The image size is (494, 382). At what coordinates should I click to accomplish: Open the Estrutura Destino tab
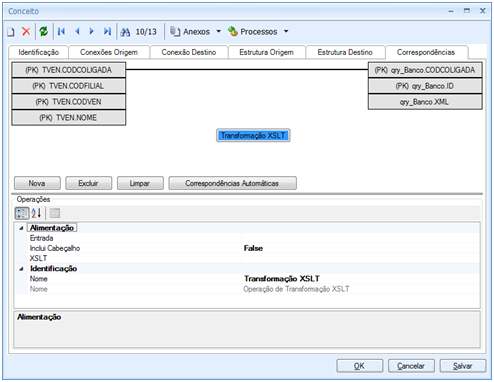pyautogui.click(x=345, y=52)
